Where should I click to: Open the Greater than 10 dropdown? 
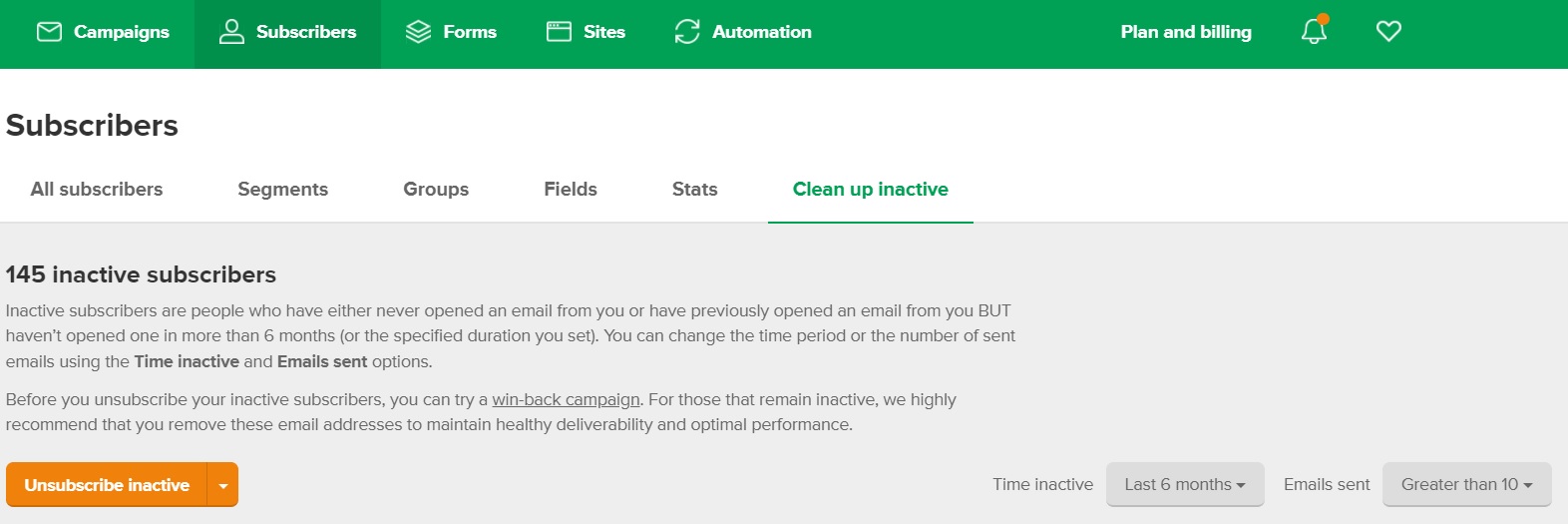click(x=1466, y=484)
